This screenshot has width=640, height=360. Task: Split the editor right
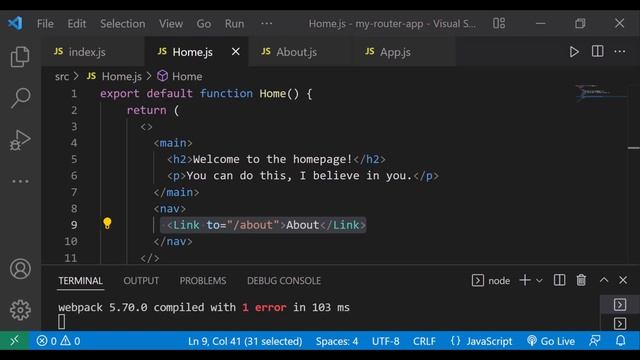click(x=598, y=51)
